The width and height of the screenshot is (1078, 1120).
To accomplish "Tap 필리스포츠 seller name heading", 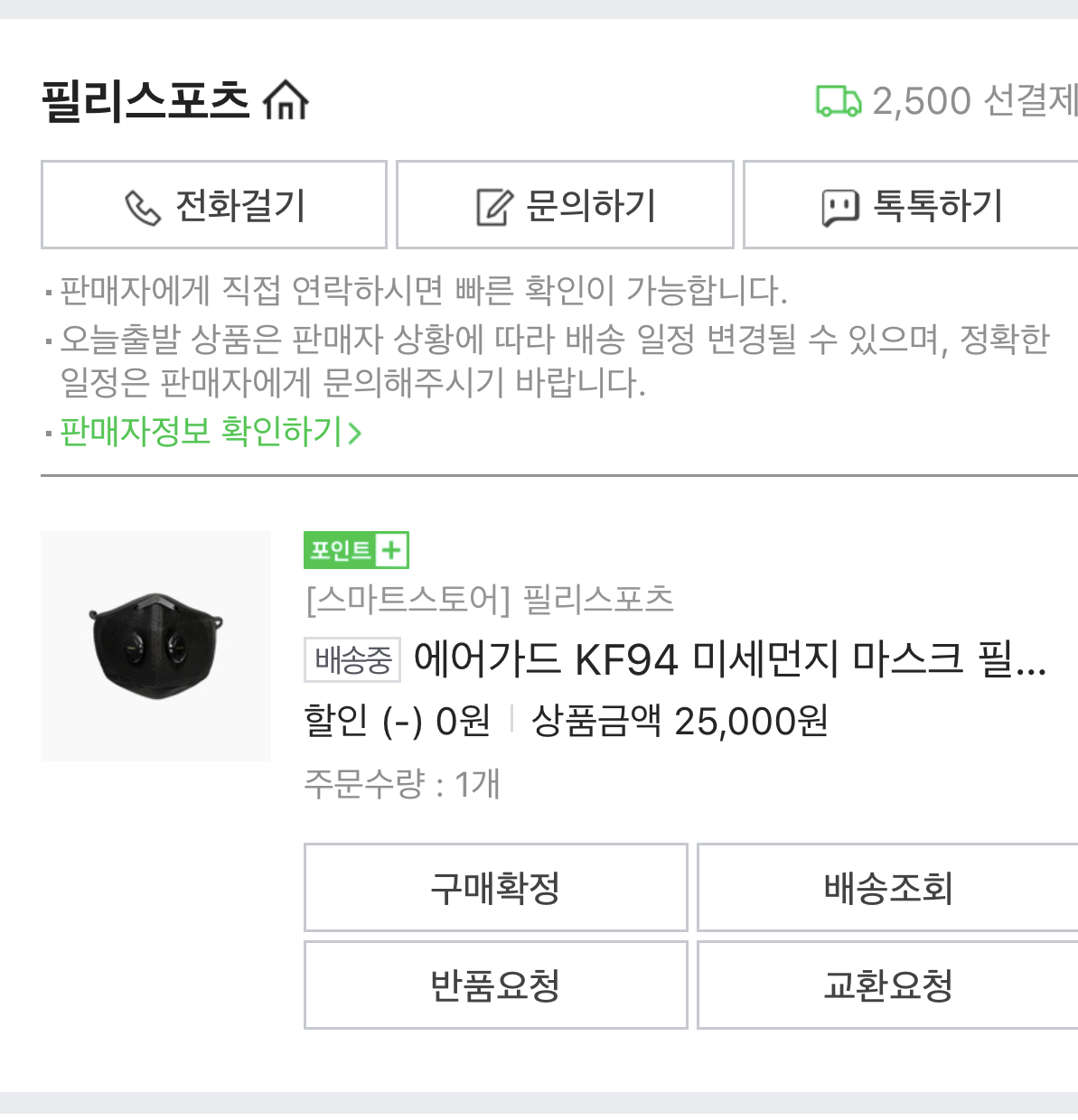I will [145, 100].
